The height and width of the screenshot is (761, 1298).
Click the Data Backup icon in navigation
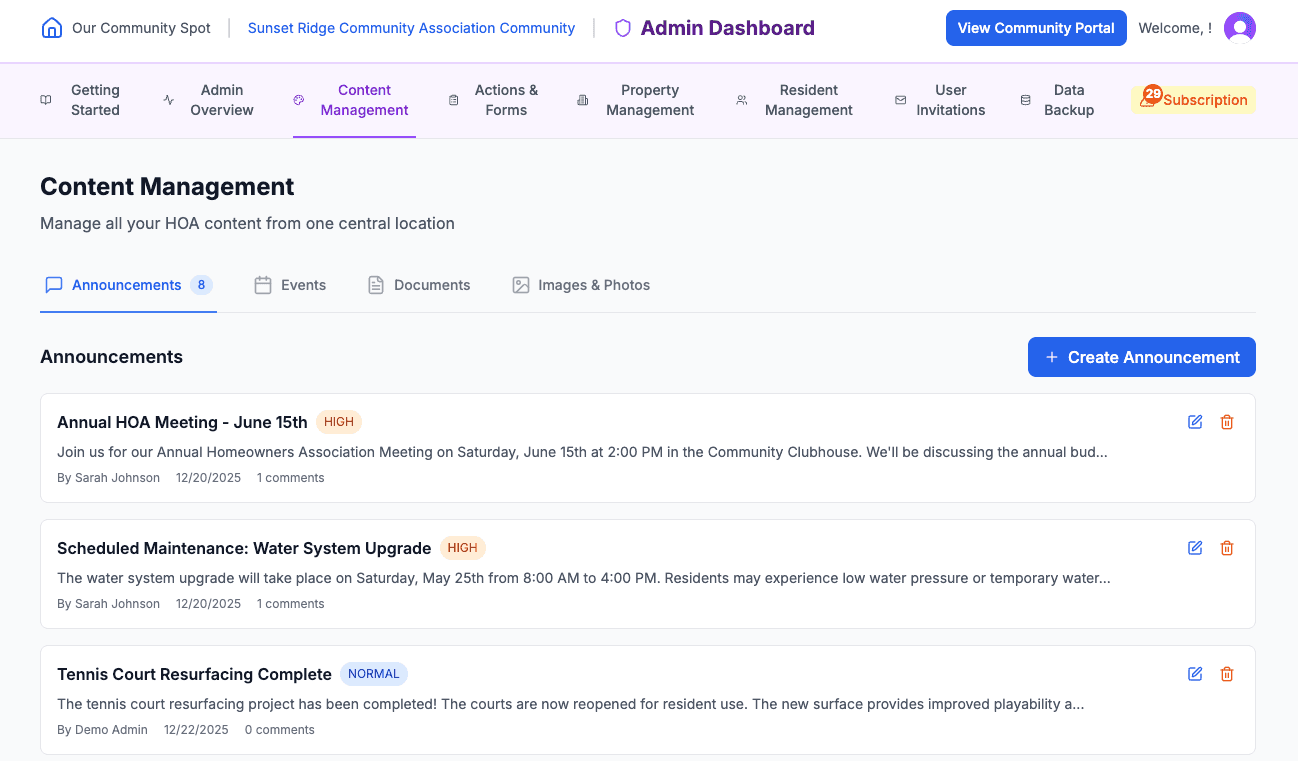pyautogui.click(x=1025, y=99)
